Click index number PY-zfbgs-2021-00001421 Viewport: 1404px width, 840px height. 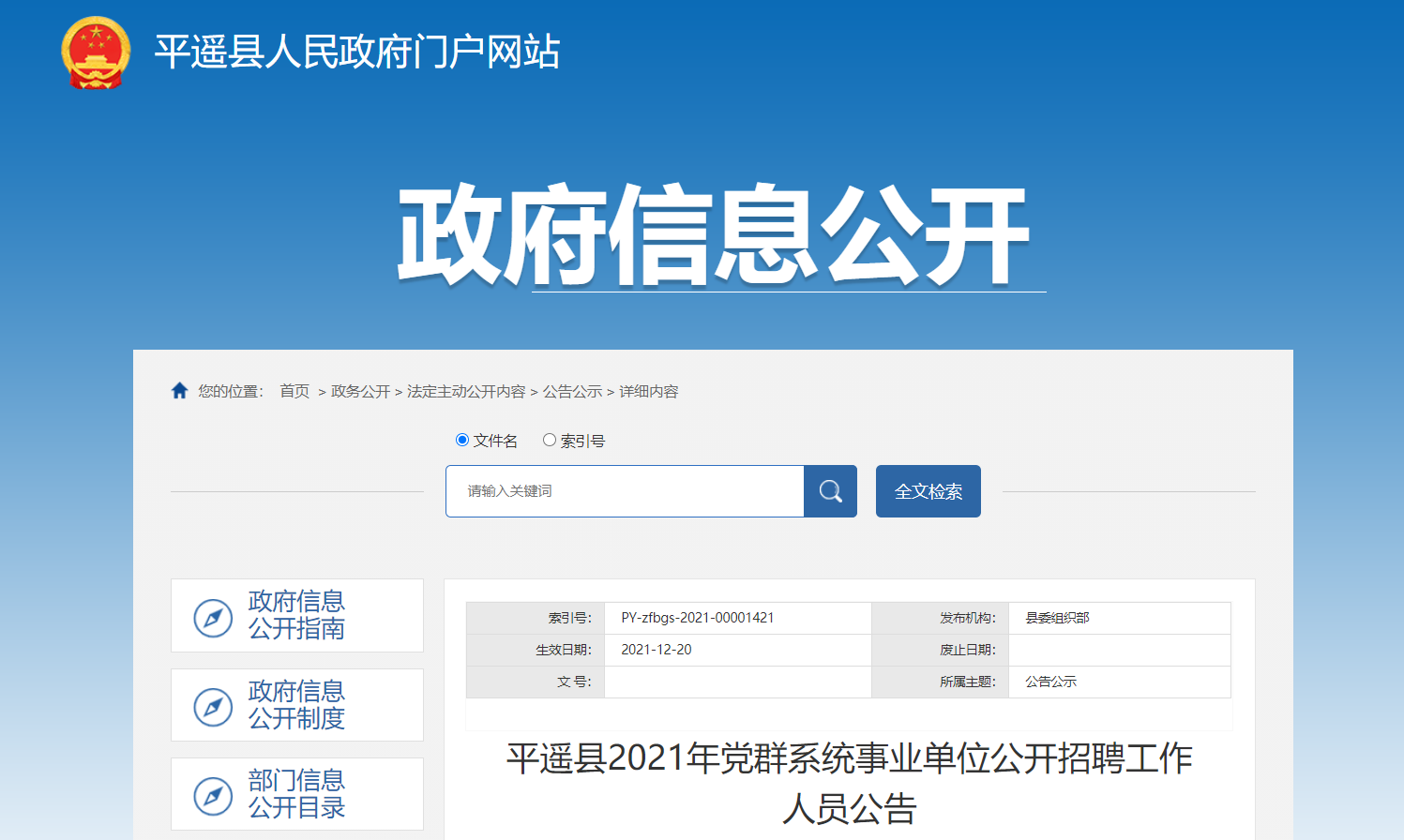(698, 618)
